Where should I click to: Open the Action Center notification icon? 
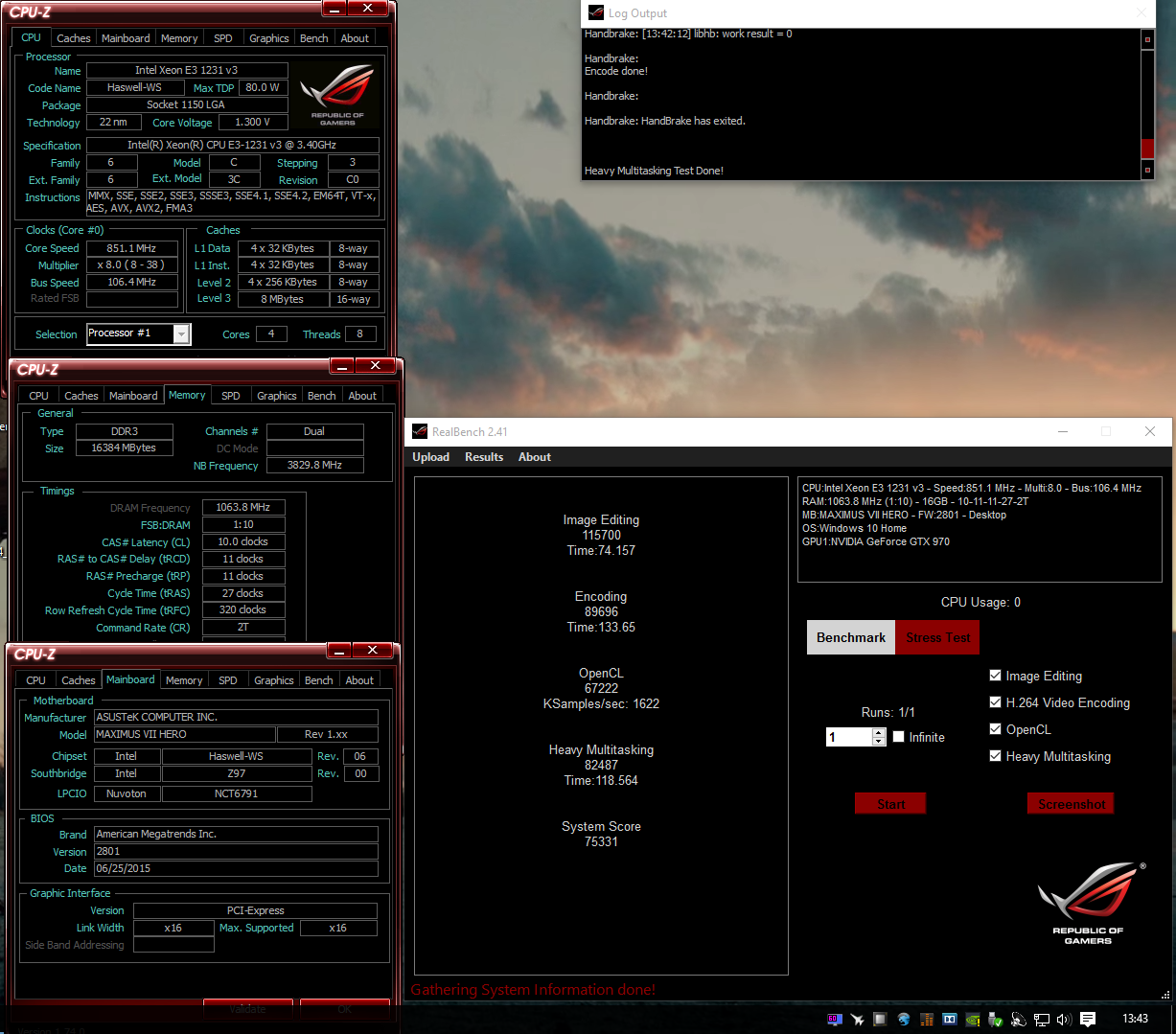point(1088,1020)
